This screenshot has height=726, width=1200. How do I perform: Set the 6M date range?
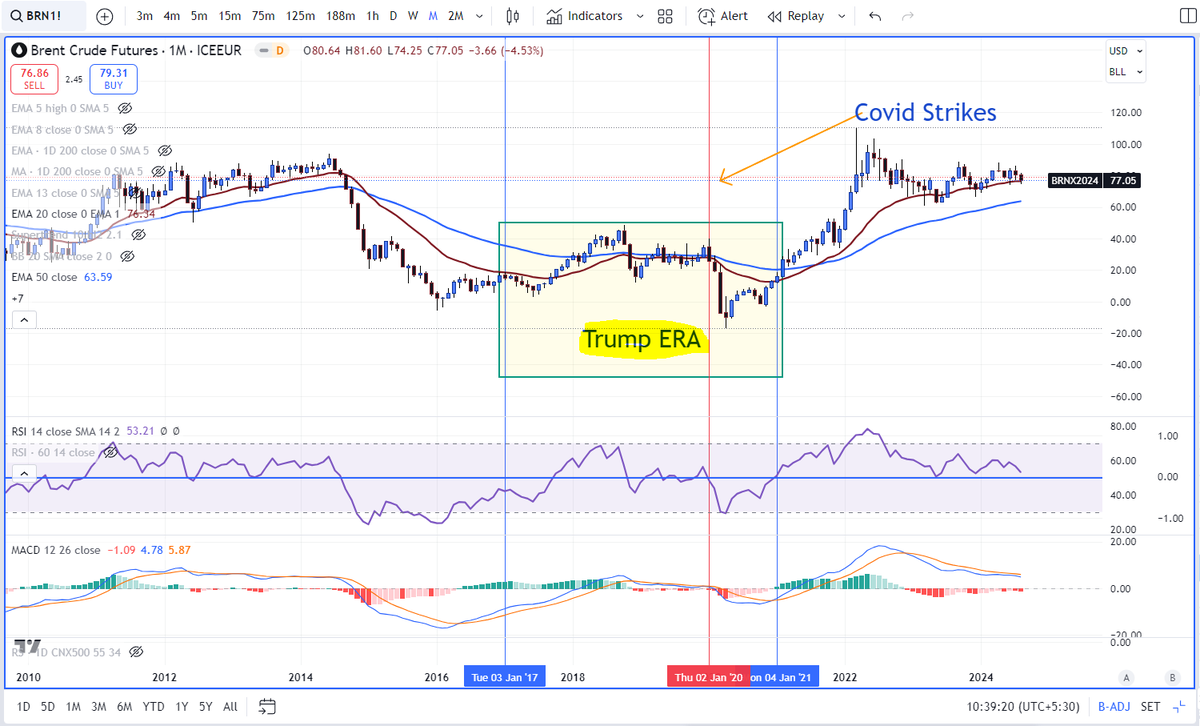coord(124,706)
